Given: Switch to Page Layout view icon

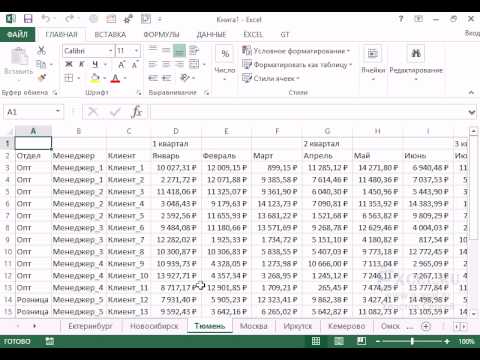Looking at the screenshot, I should pos(339,341).
